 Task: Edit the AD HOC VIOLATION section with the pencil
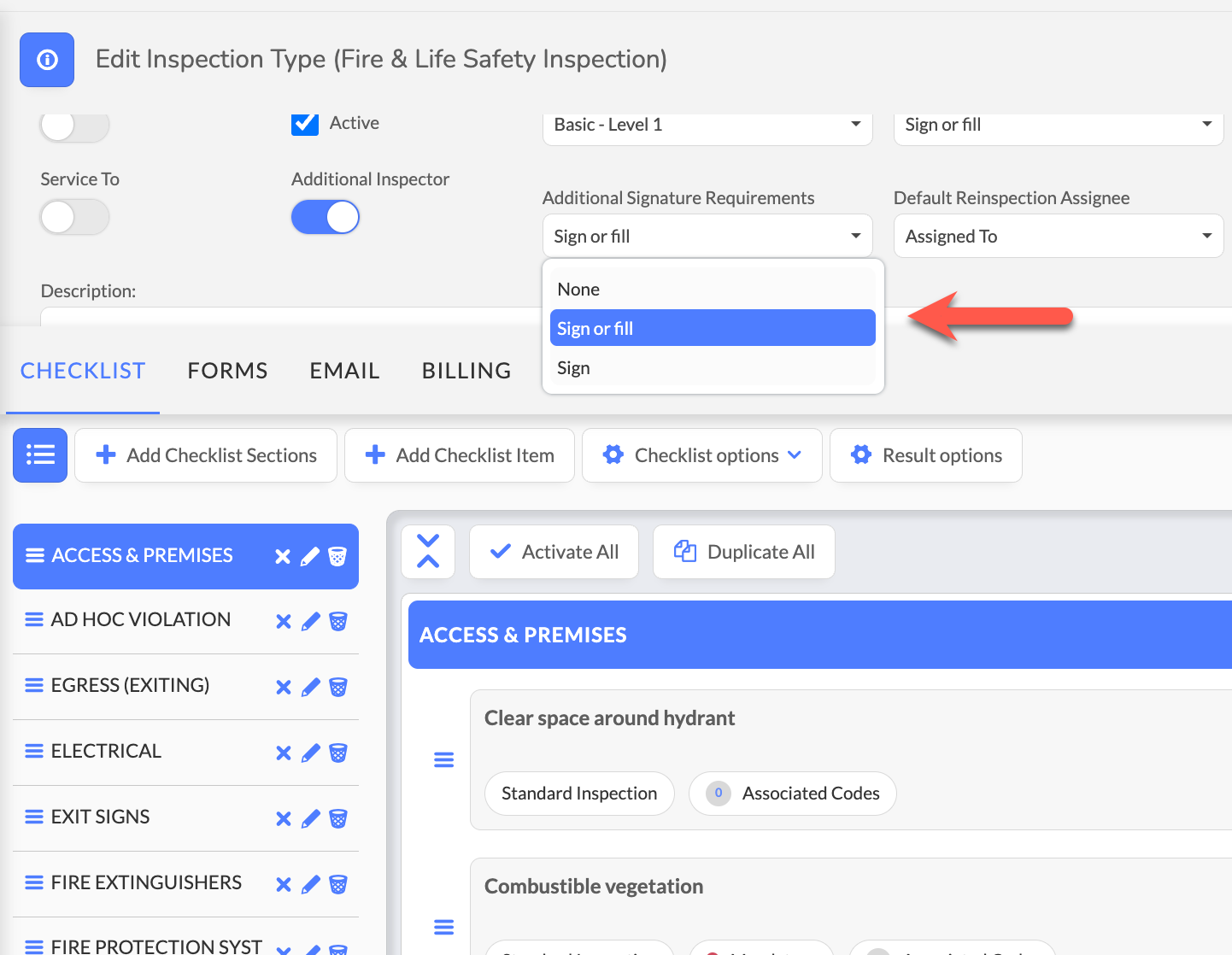[x=311, y=622]
